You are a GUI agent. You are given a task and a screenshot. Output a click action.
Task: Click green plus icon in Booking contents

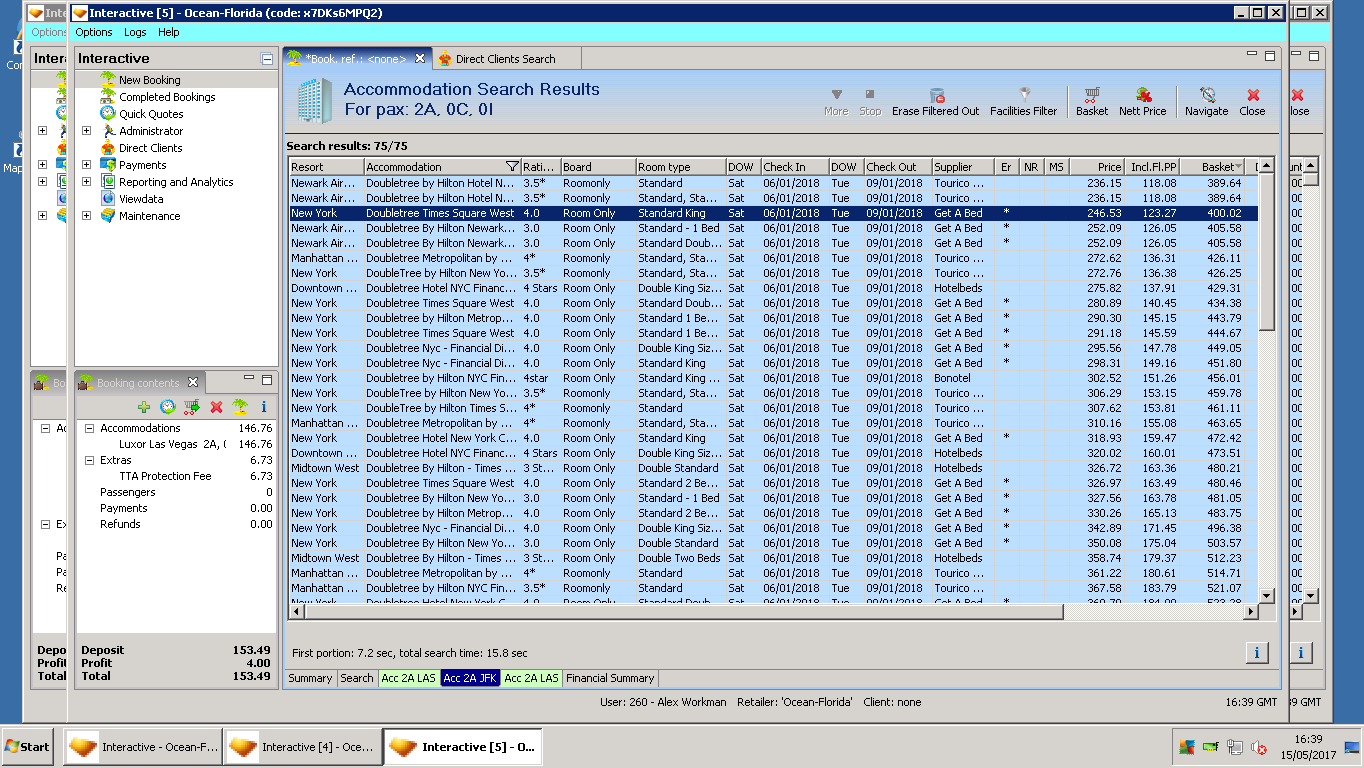(x=144, y=407)
